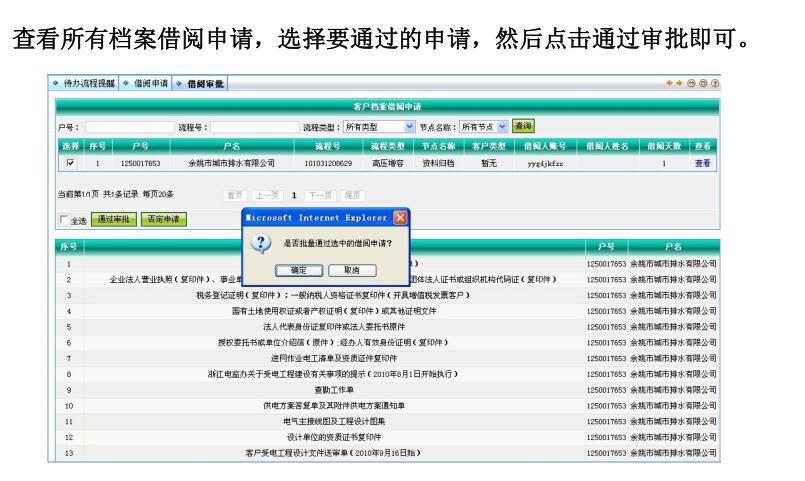Click the 上一页 pagination button
This screenshot has height=481, width=805.
point(267,196)
